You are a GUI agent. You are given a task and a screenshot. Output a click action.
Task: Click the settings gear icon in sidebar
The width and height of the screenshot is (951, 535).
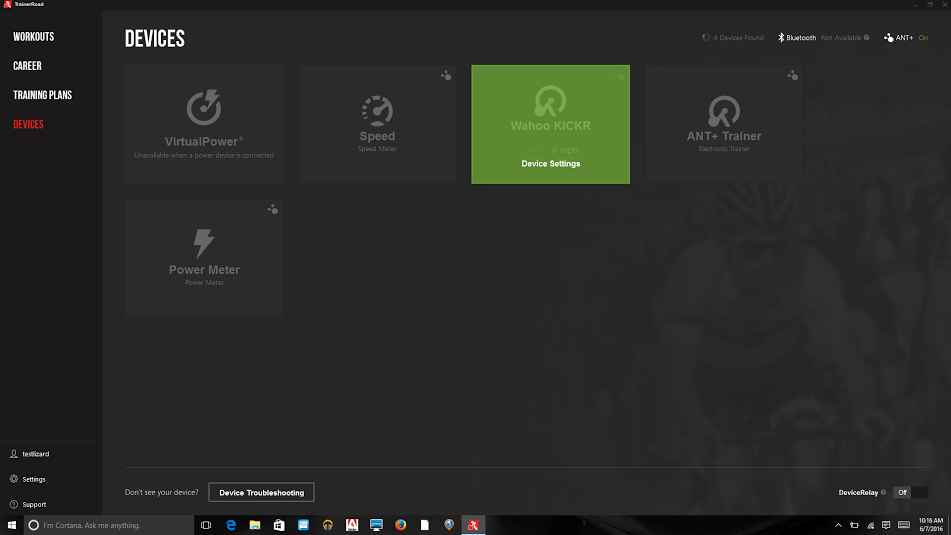pos(14,479)
